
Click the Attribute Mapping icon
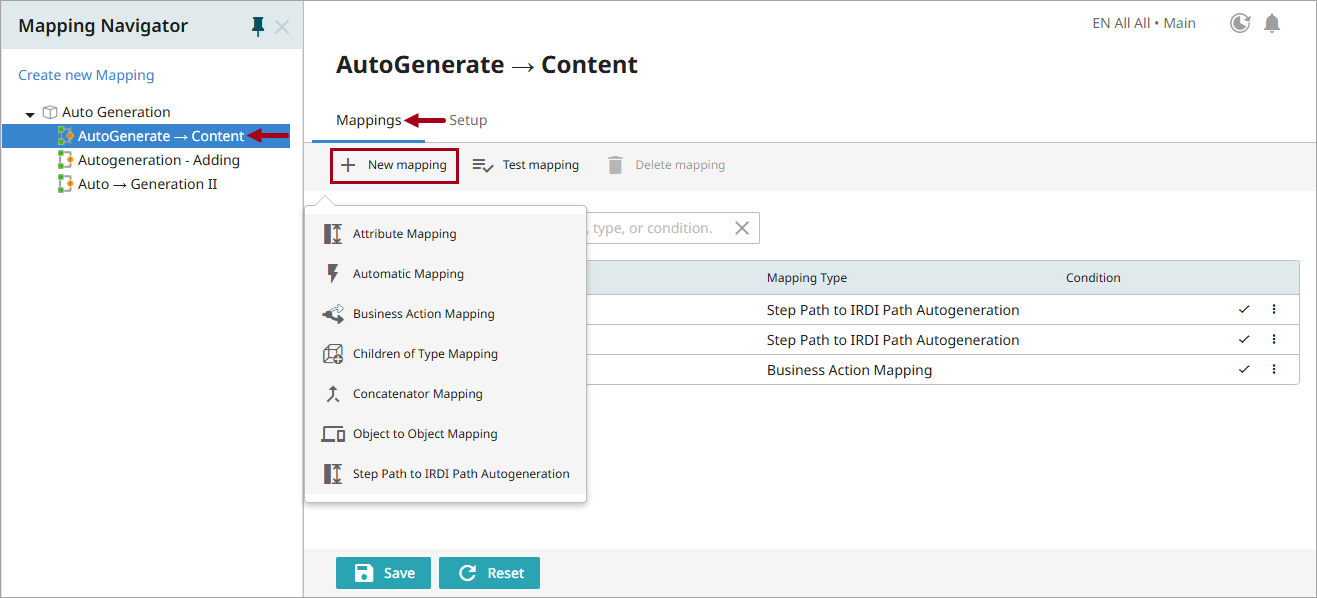click(333, 234)
